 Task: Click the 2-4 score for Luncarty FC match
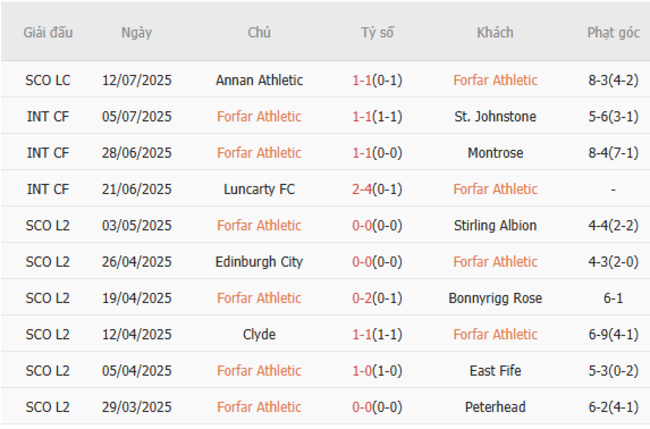[362, 189]
